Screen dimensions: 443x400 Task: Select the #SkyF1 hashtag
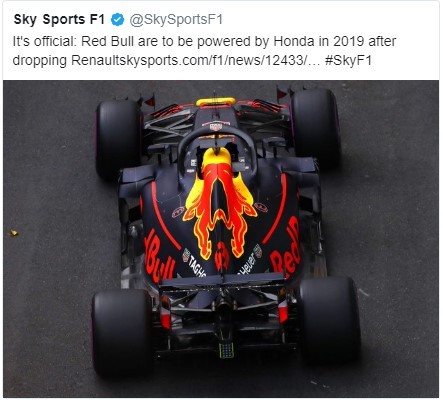[348, 61]
